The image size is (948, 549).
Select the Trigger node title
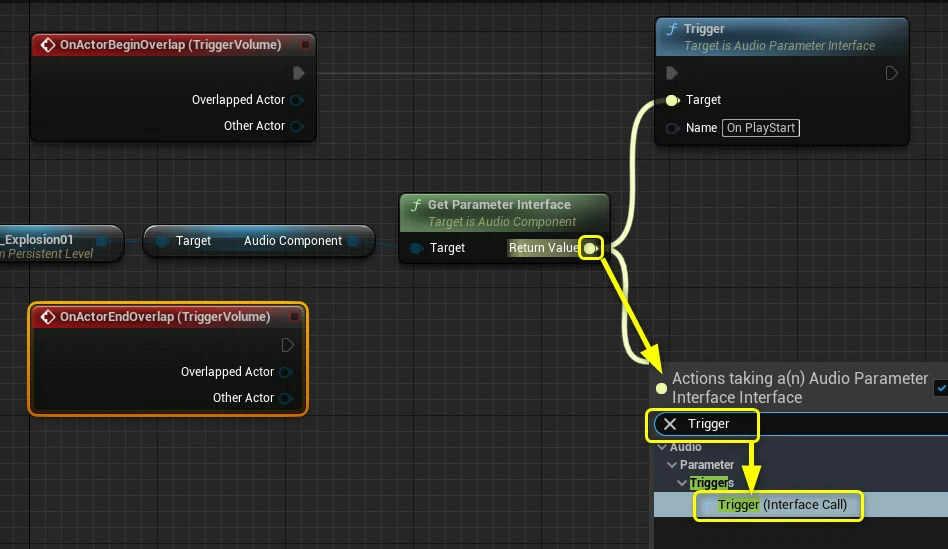704,29
